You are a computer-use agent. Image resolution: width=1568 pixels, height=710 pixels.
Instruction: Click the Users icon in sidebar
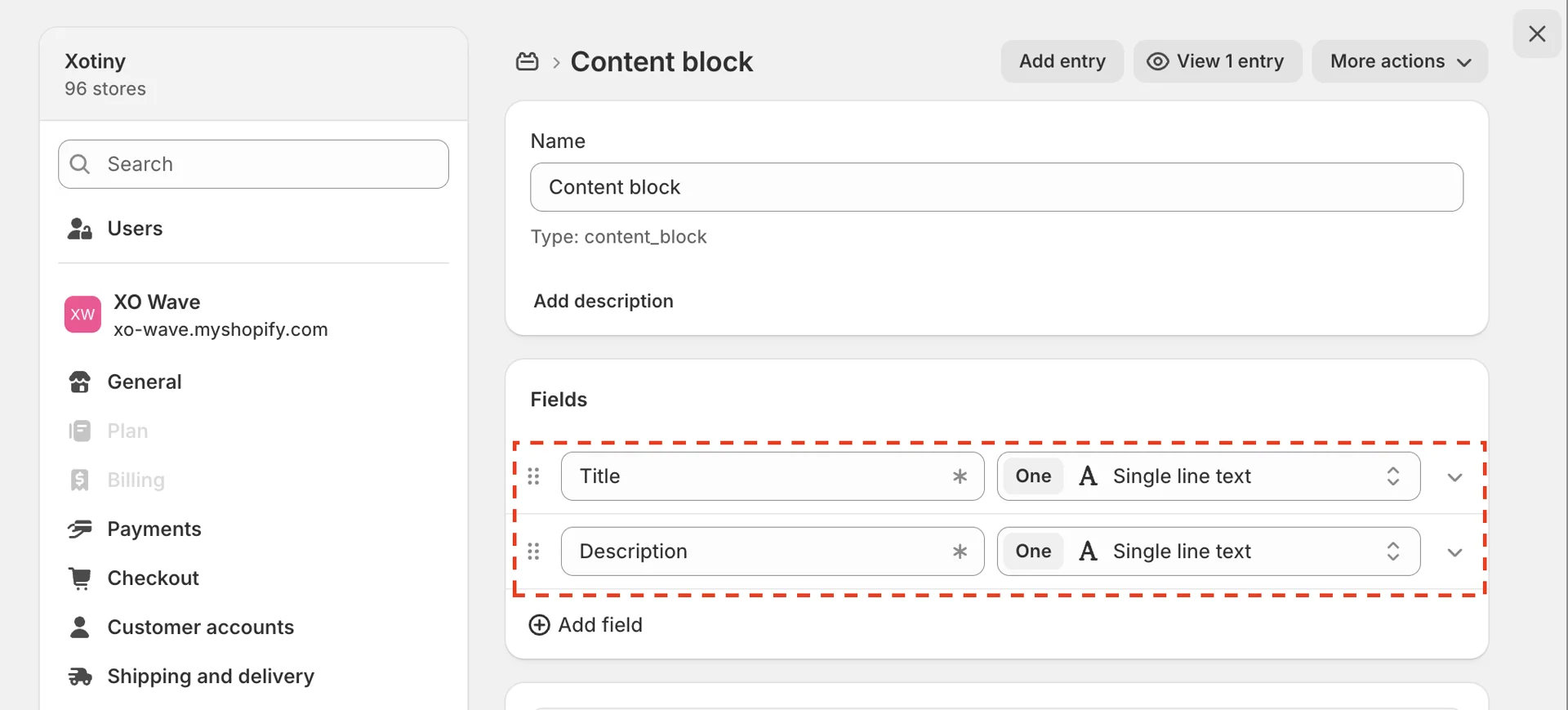click(80, 229)
